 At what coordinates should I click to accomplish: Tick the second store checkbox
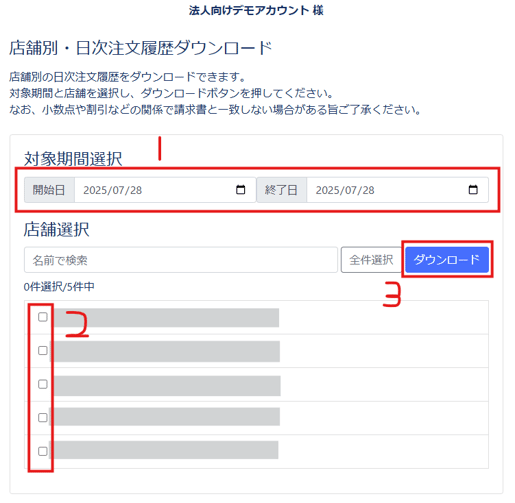43,350
